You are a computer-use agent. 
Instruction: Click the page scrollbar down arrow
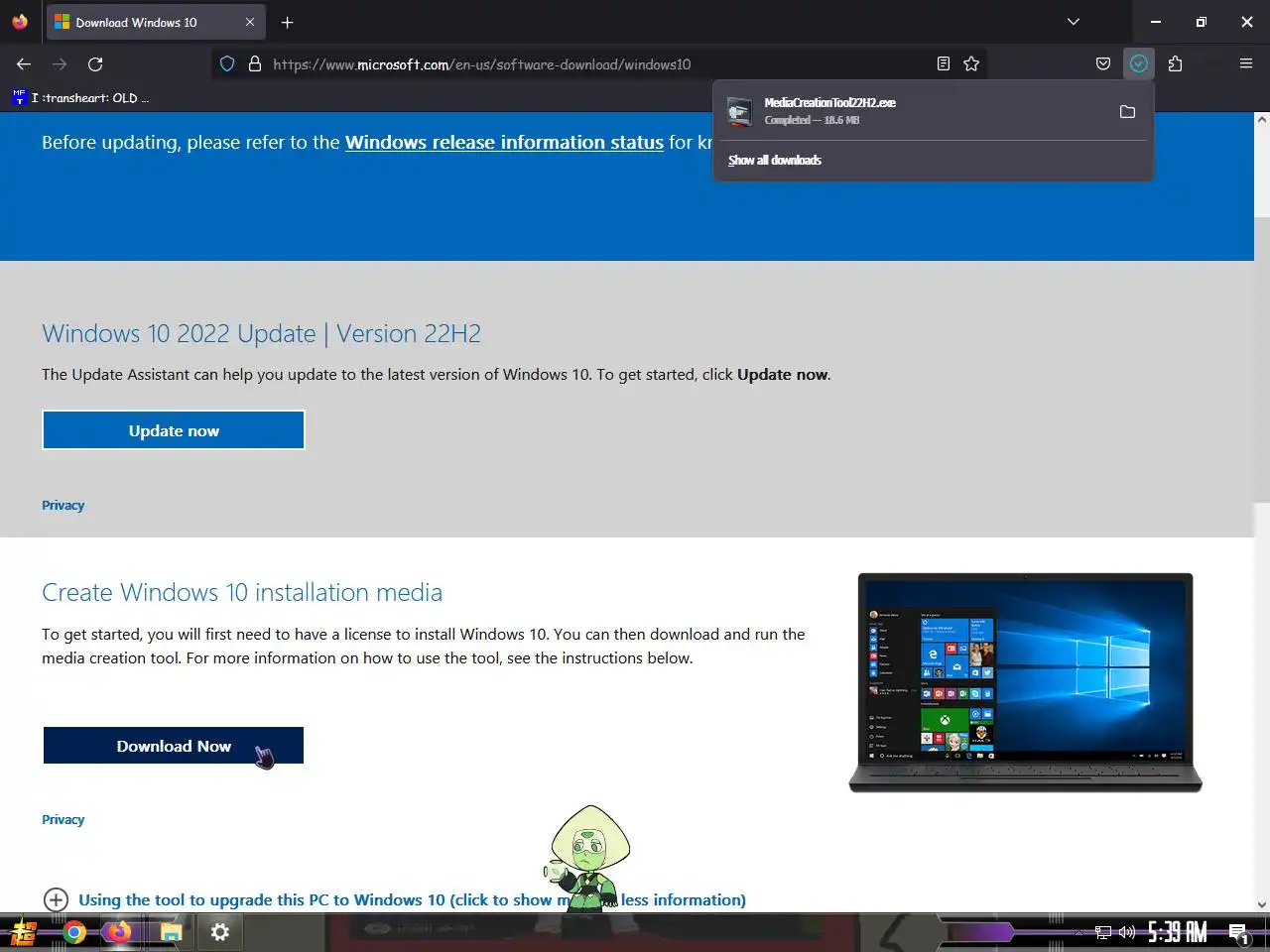pos(1262,903)
